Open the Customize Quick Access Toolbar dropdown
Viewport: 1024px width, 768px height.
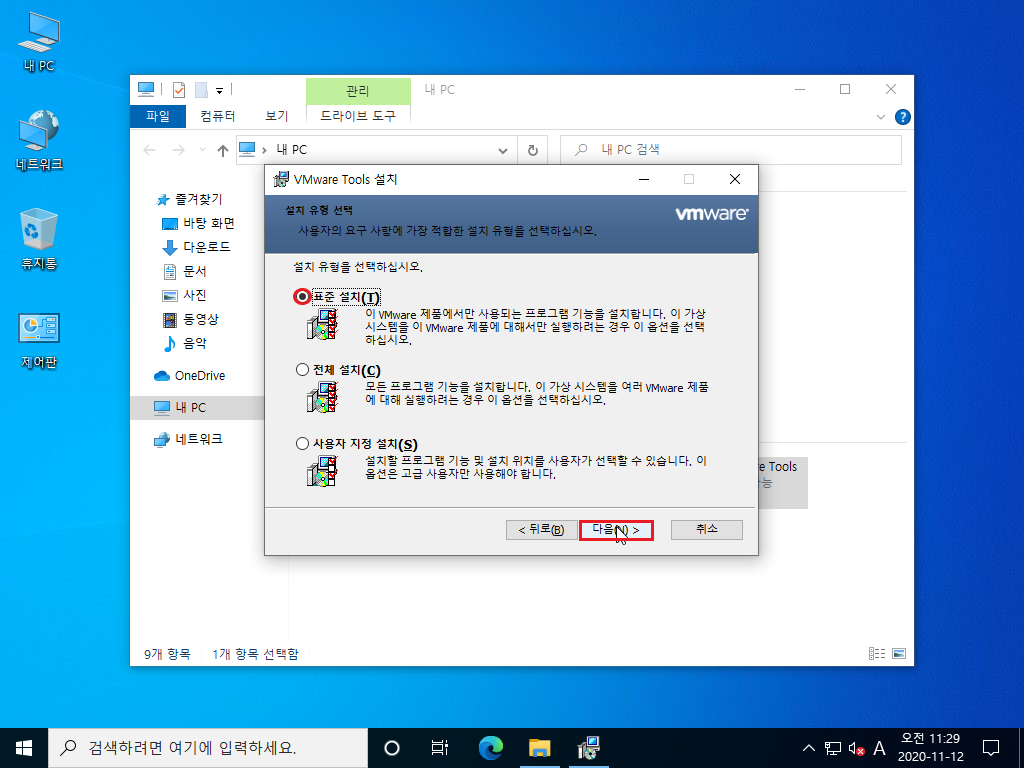click(x=219, y=91)
